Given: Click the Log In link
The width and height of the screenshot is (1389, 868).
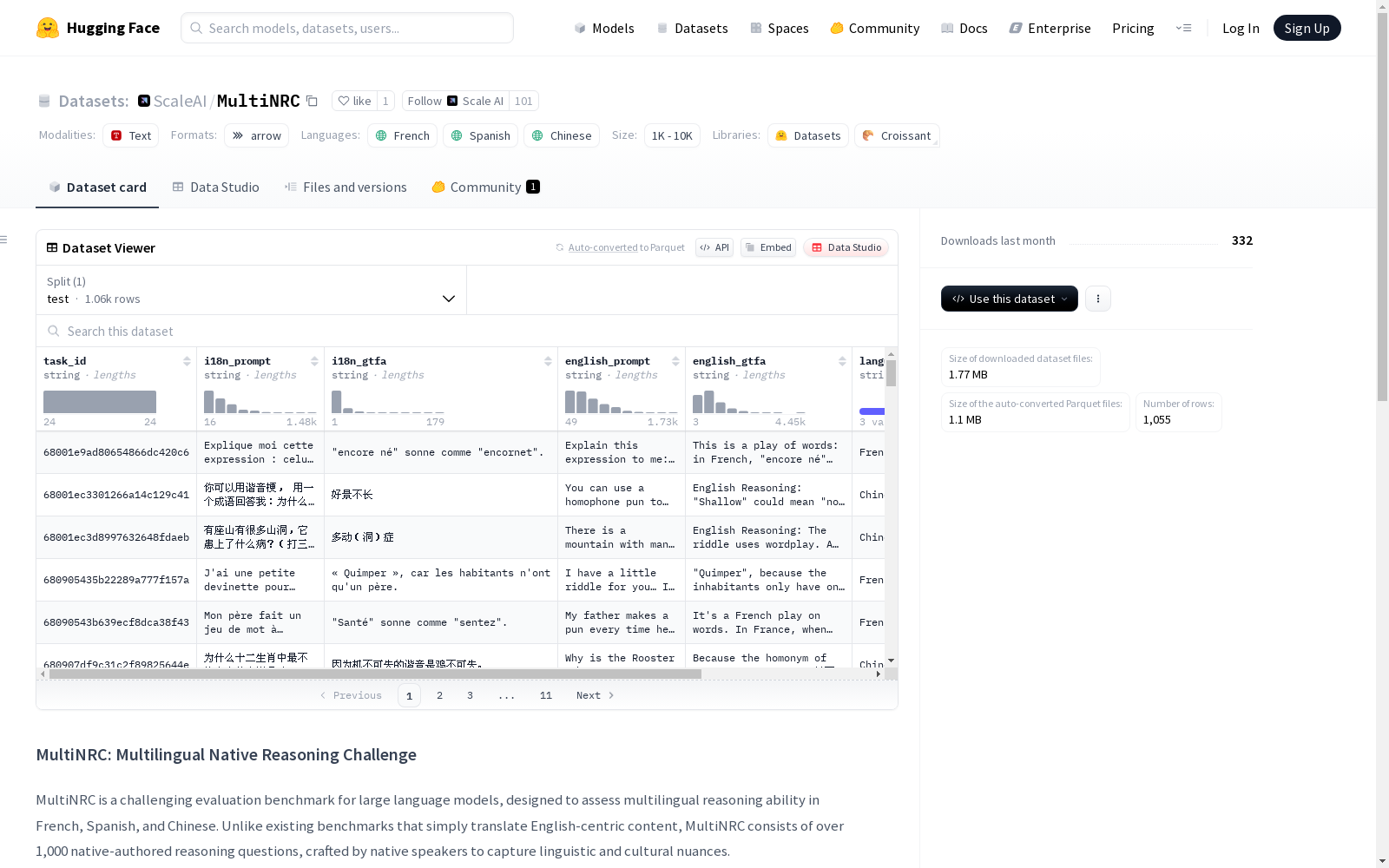Looking at the screenshot, I should point(1241,28).
